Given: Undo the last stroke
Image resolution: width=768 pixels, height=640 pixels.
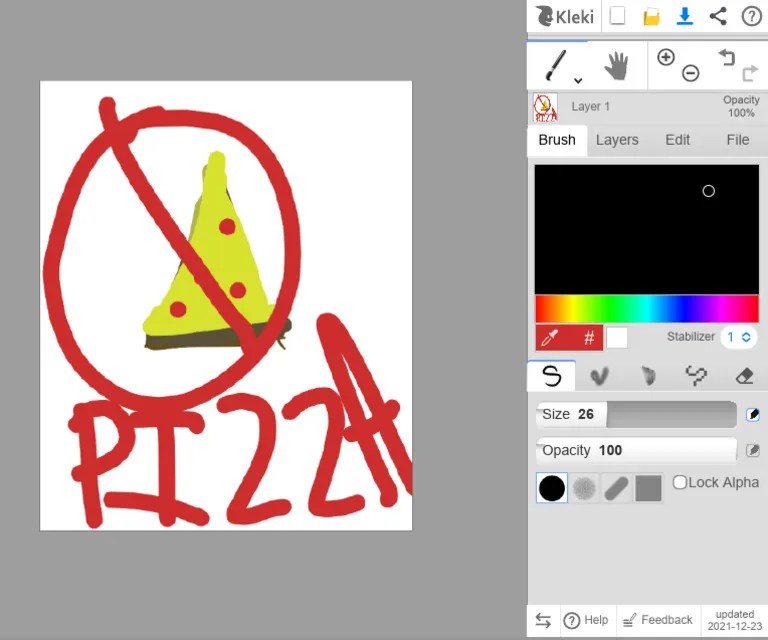Looking at the screenshot, I should coord(727,57).
